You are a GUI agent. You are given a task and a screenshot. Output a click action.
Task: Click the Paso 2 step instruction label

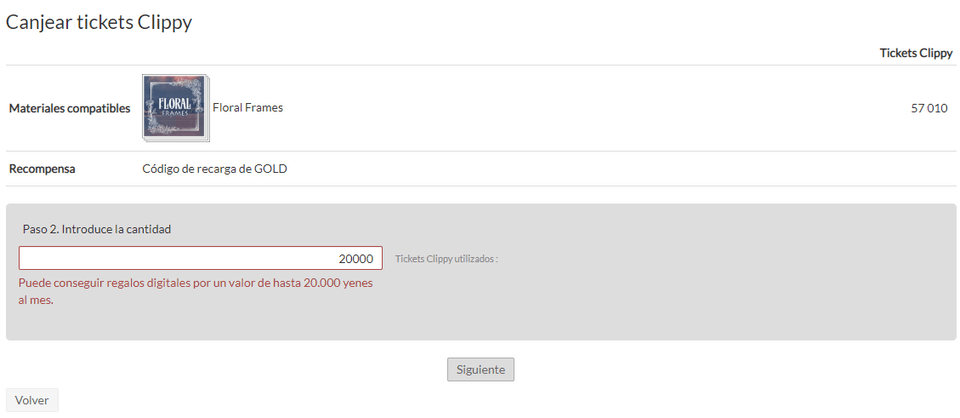tap(97, 229)
